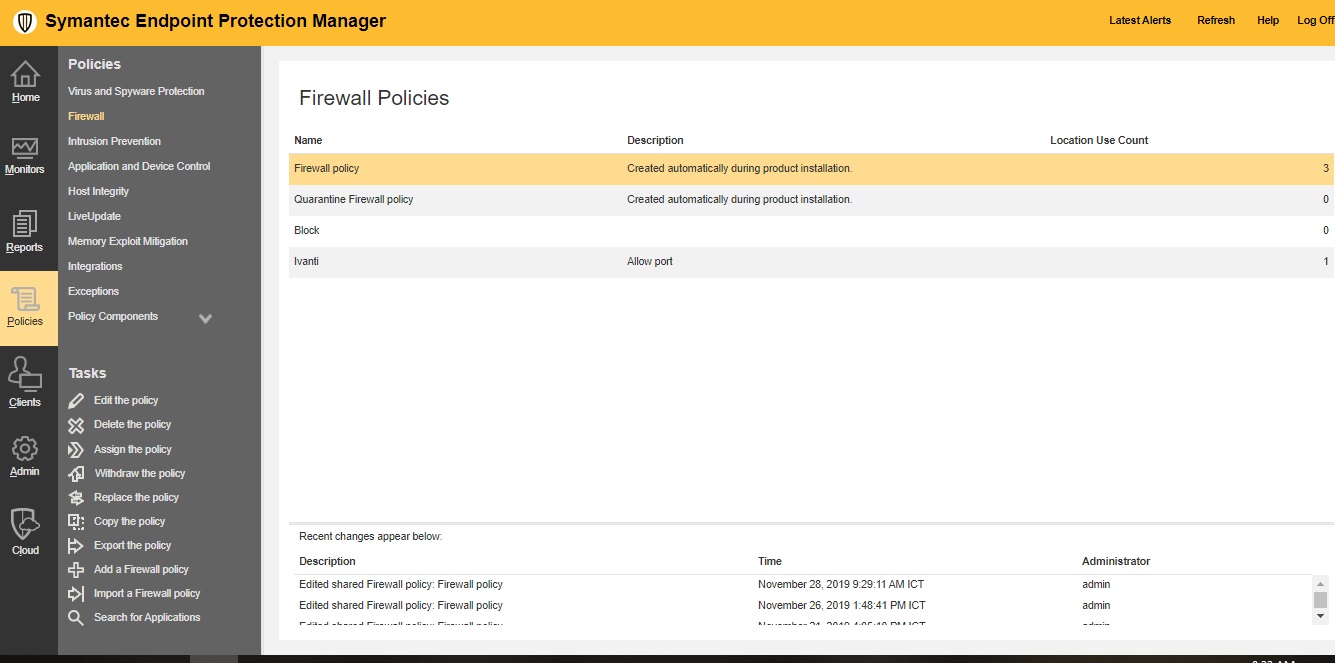This screenshot has width=1335, height=663.
Task: Select the Block policy row
Action: tap(811, 231)
